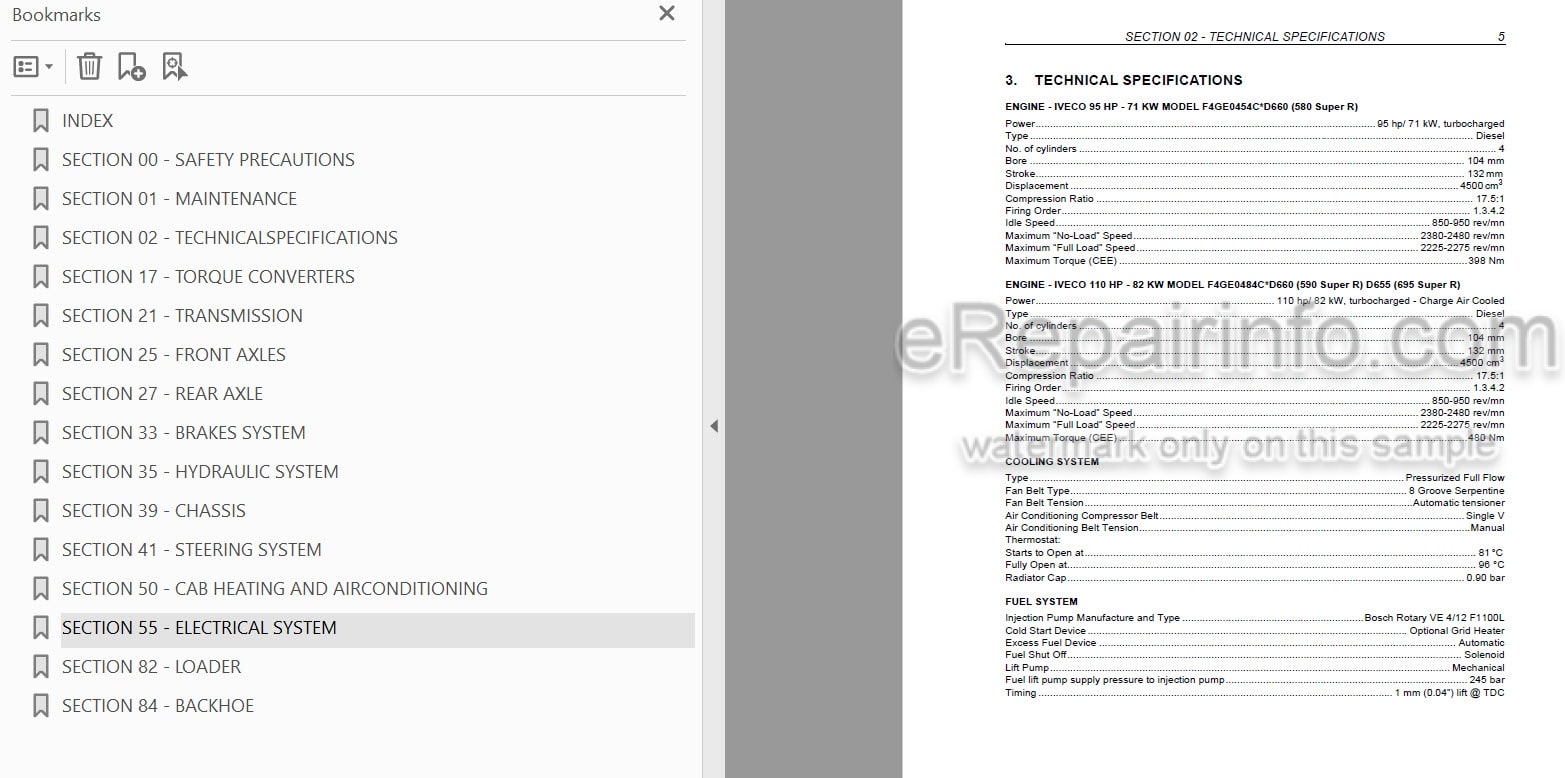Collapse the navigation pane with left arrow
Screen dimensions: 1565x778
point(713,426)
